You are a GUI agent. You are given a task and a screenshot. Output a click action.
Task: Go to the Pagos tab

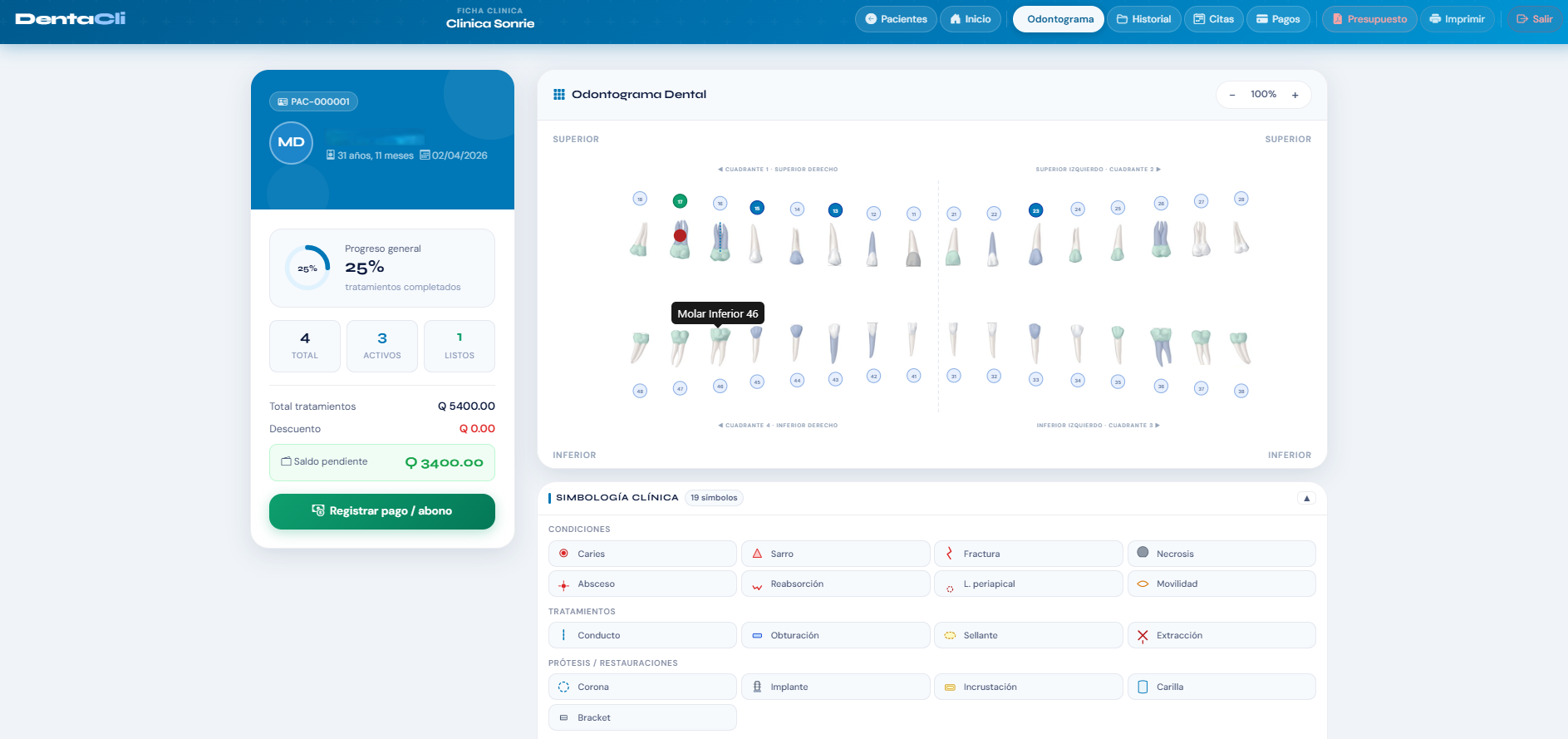pos(1277,19)
